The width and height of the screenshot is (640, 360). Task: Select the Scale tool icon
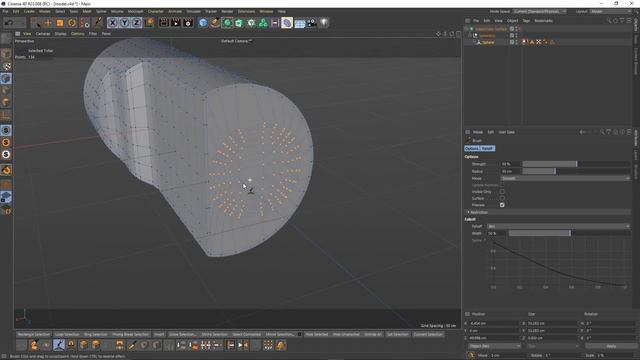point(60,23)
